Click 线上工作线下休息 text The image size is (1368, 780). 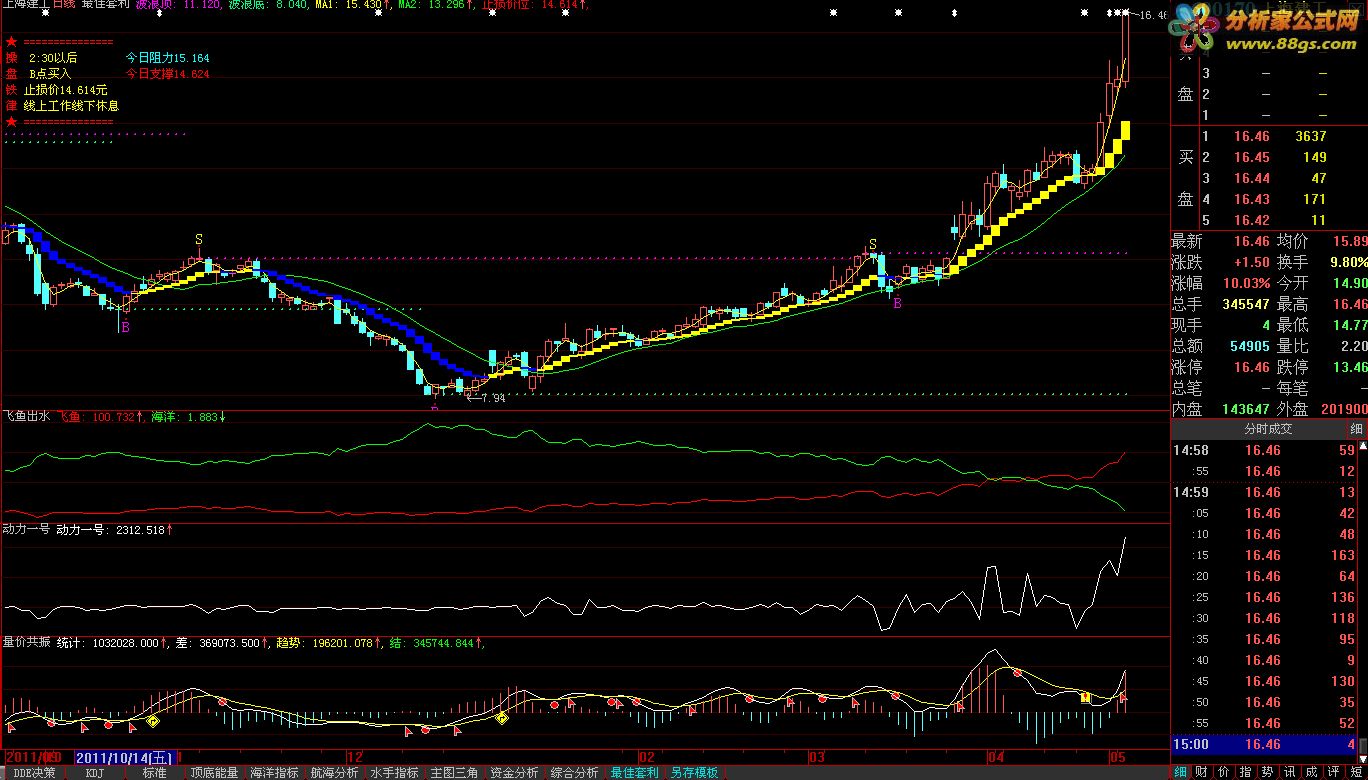pos(72,105)
